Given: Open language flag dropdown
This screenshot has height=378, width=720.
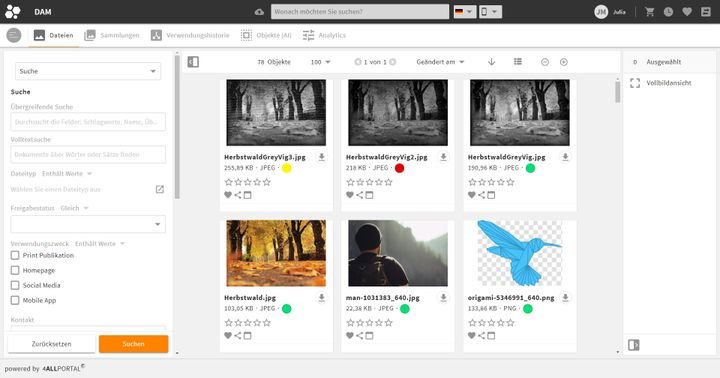Looking at the screenshot, I should (464, 12).
